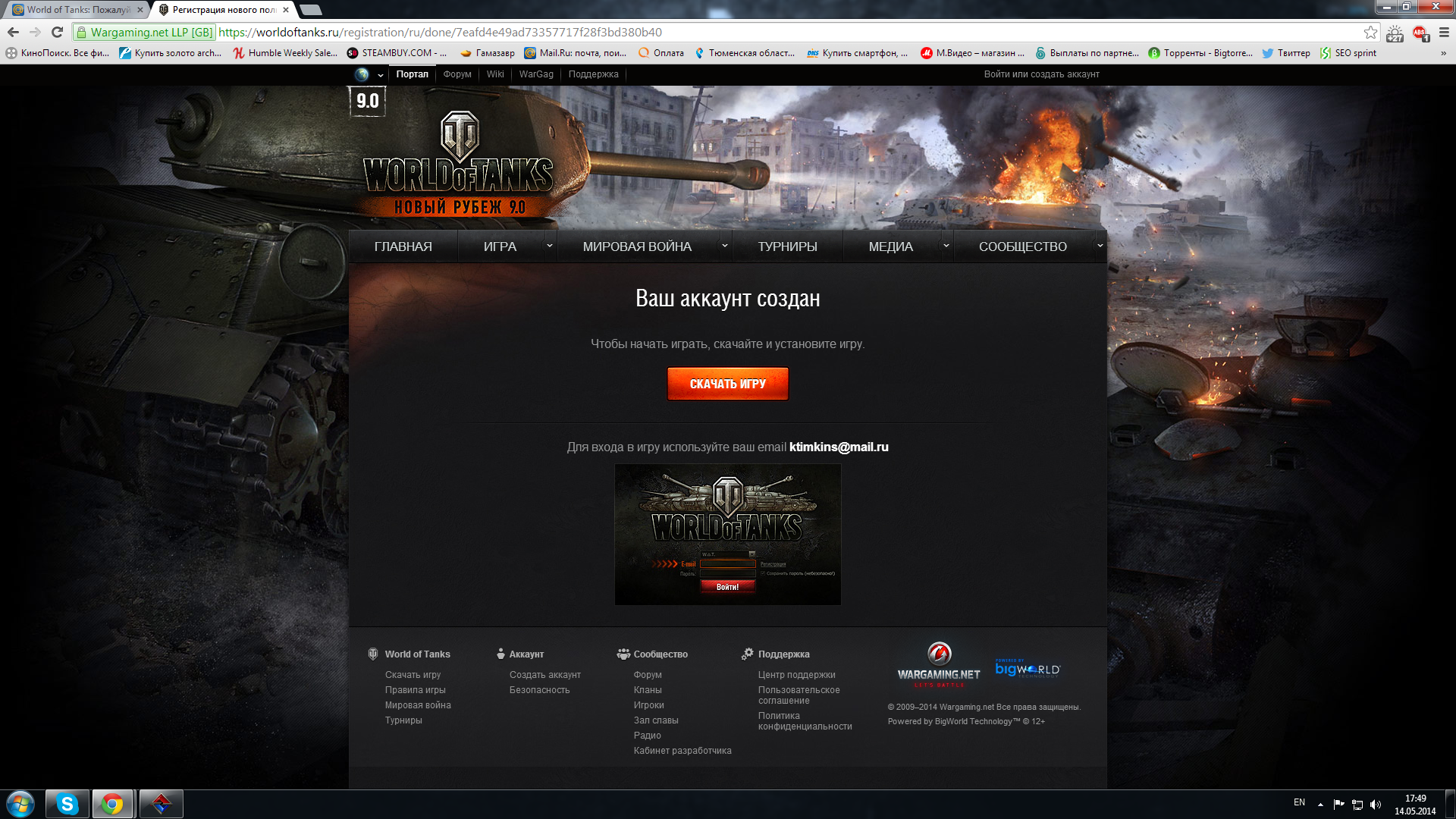This screenshot has width=1456, height=819.
Task: Reload the page with refresh icon
Action: (x=57, y=32)
